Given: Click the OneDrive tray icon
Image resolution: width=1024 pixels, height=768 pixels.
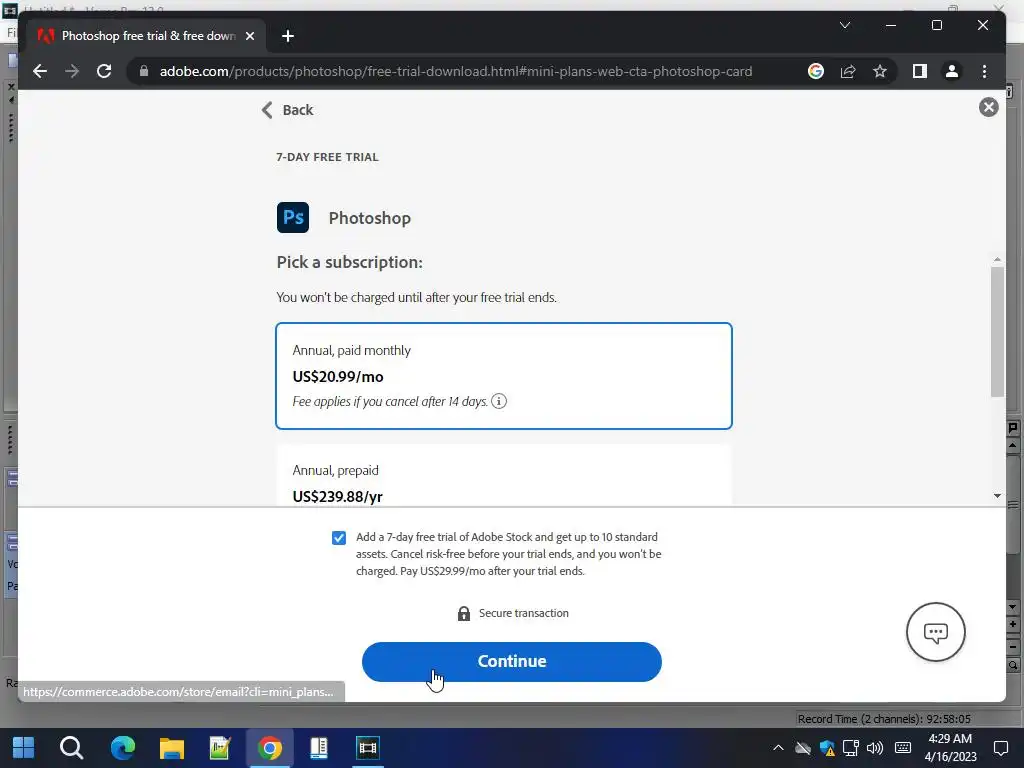Looking at the screenshot, I should click(x=803, y=748).
